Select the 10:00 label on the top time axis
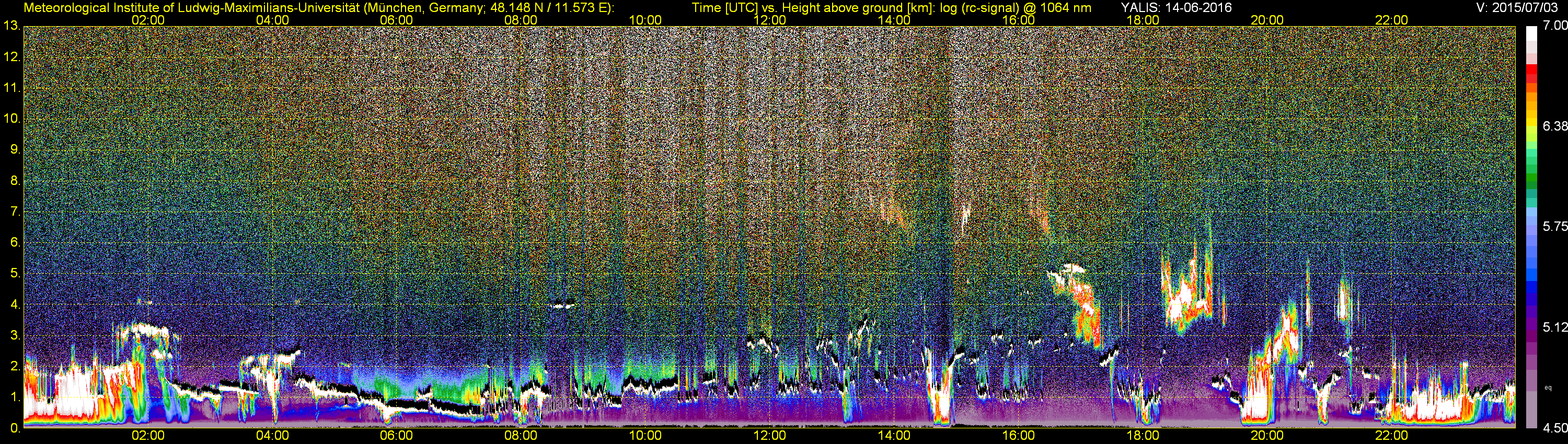 click(645, 20)
